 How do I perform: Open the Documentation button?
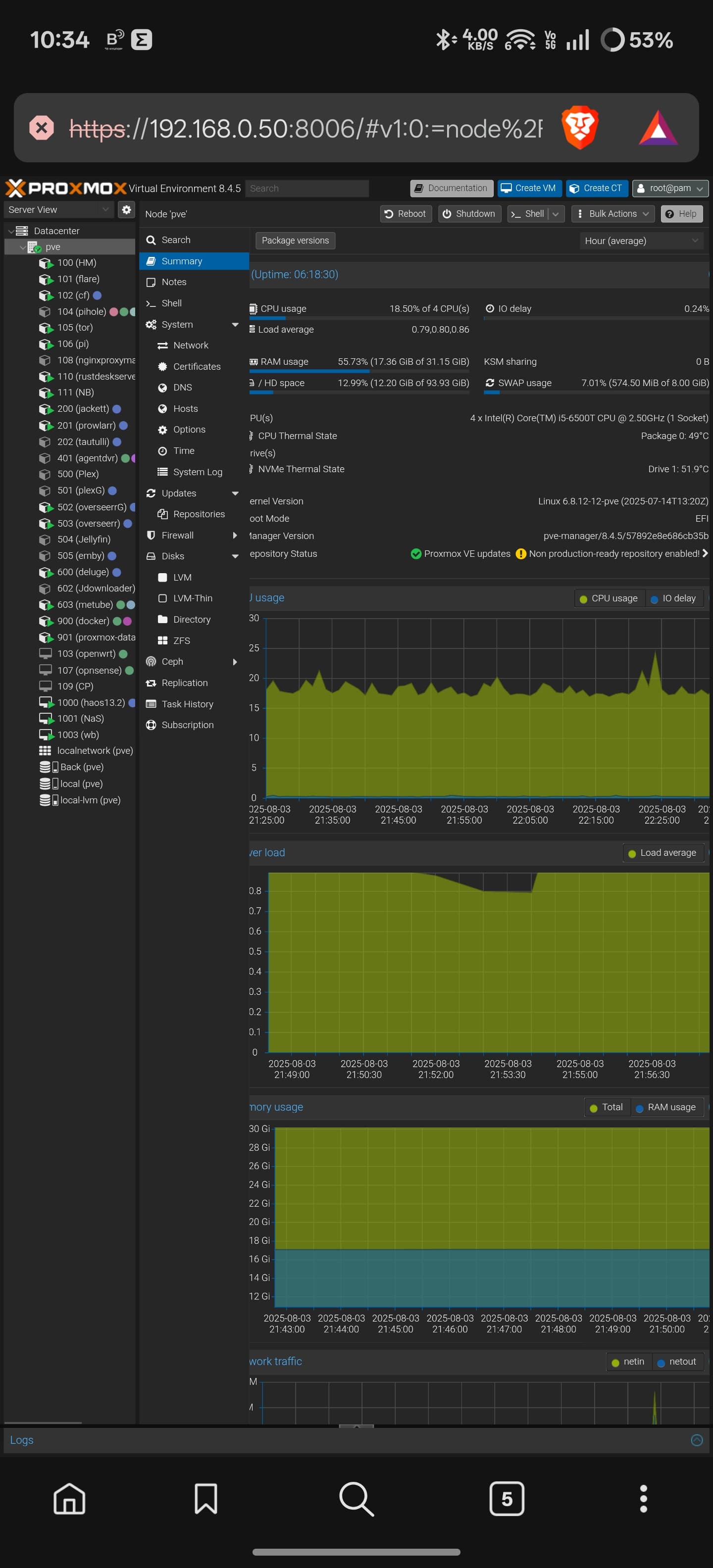(451, 188)
